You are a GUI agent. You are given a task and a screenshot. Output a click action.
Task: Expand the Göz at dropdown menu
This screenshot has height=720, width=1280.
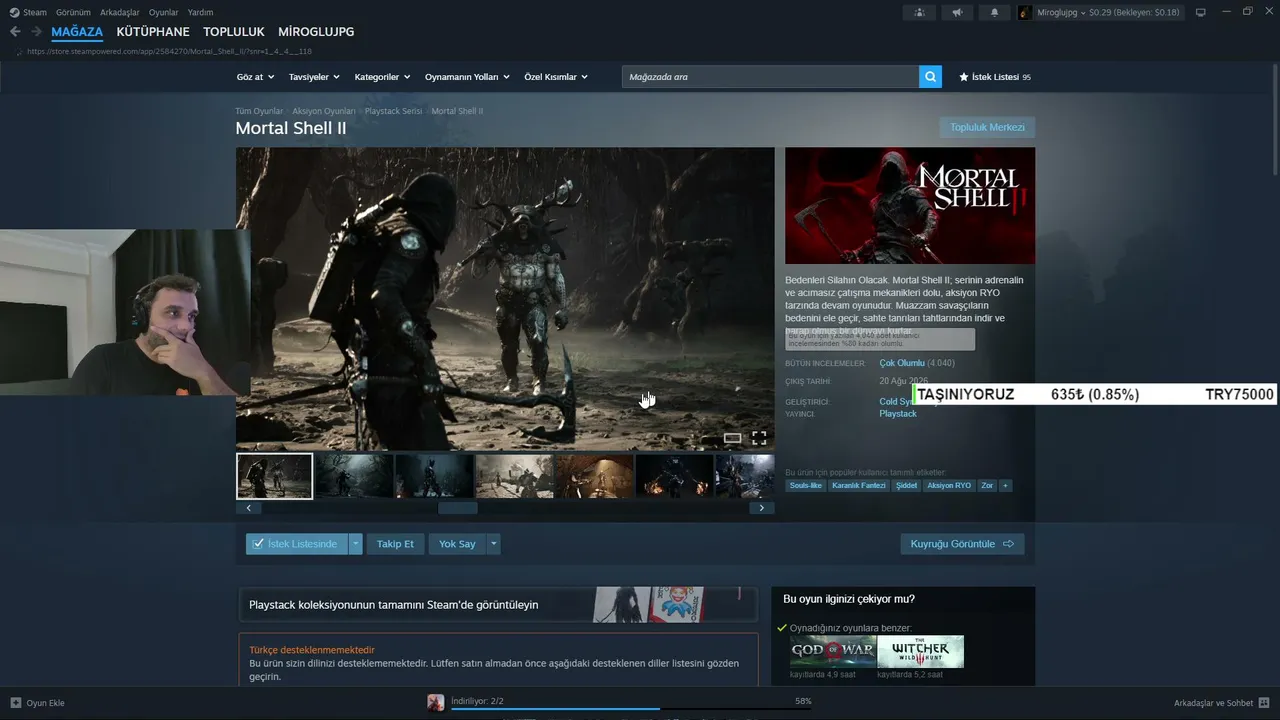pyautogui.click(x=254, y=77)
